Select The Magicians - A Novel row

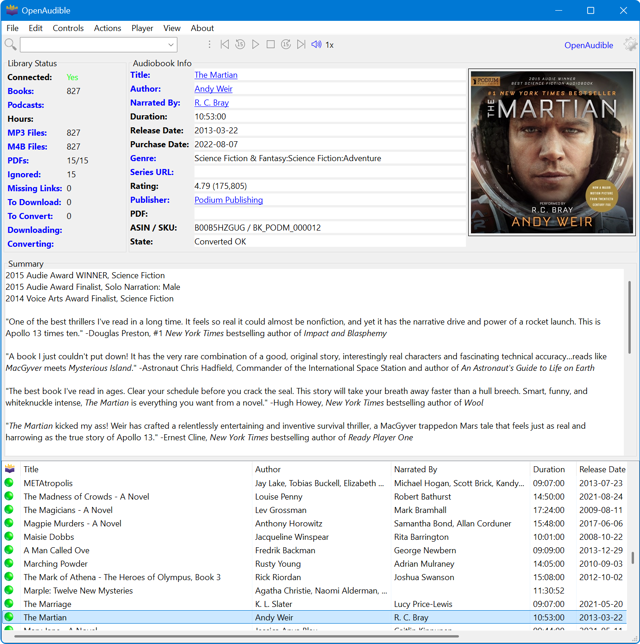(x=315, y=510)
